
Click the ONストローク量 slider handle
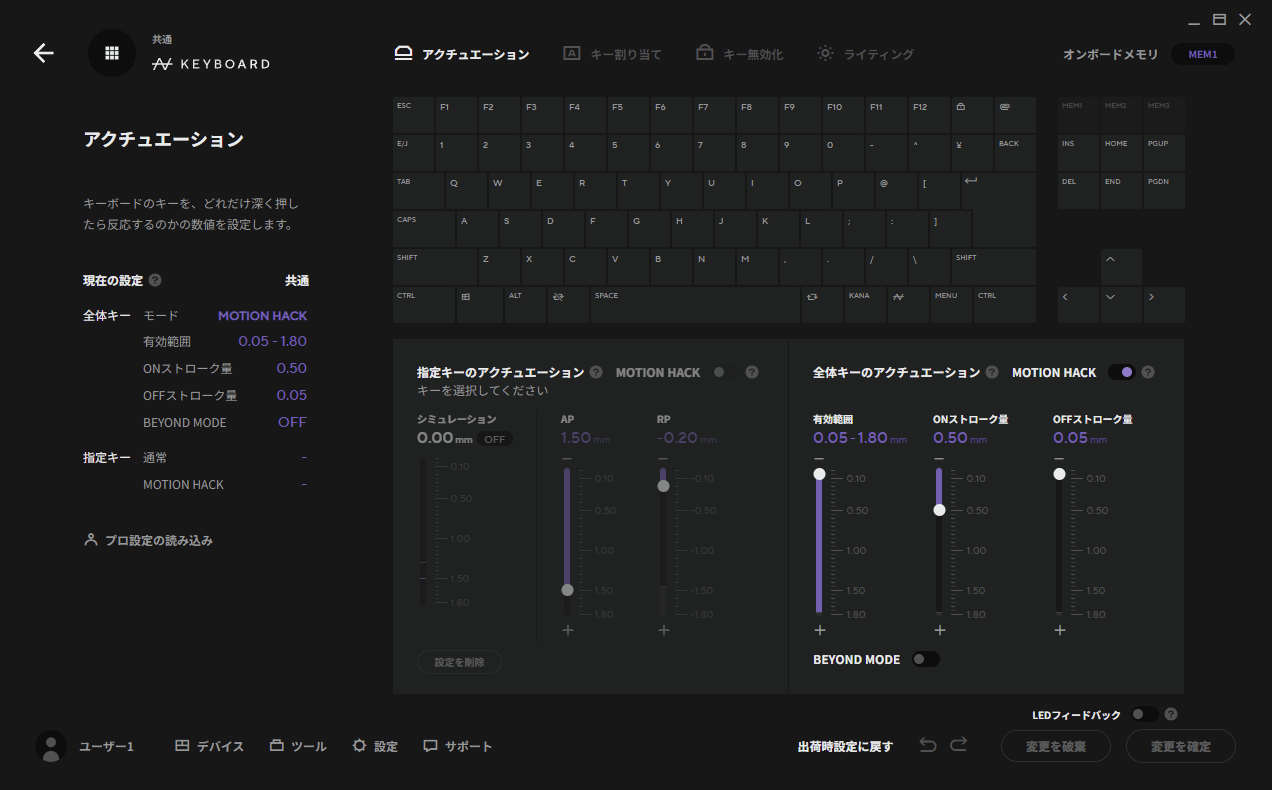939,510
